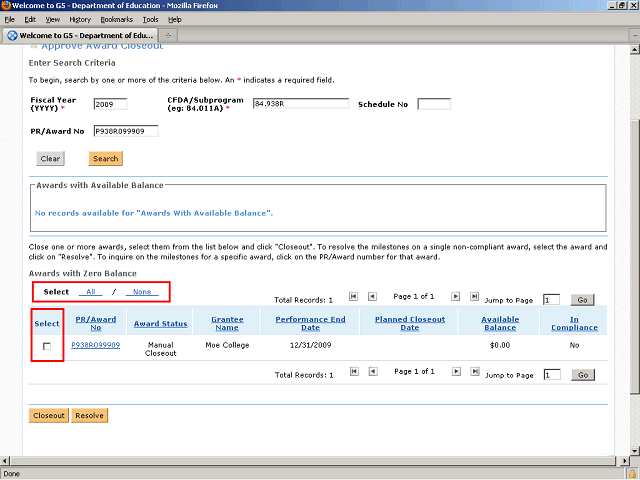The width and height of the screenshot is (640, 480).
Task: Click the padlock icon in status bar
Action: pyautogui.click(x=633, y=474)
